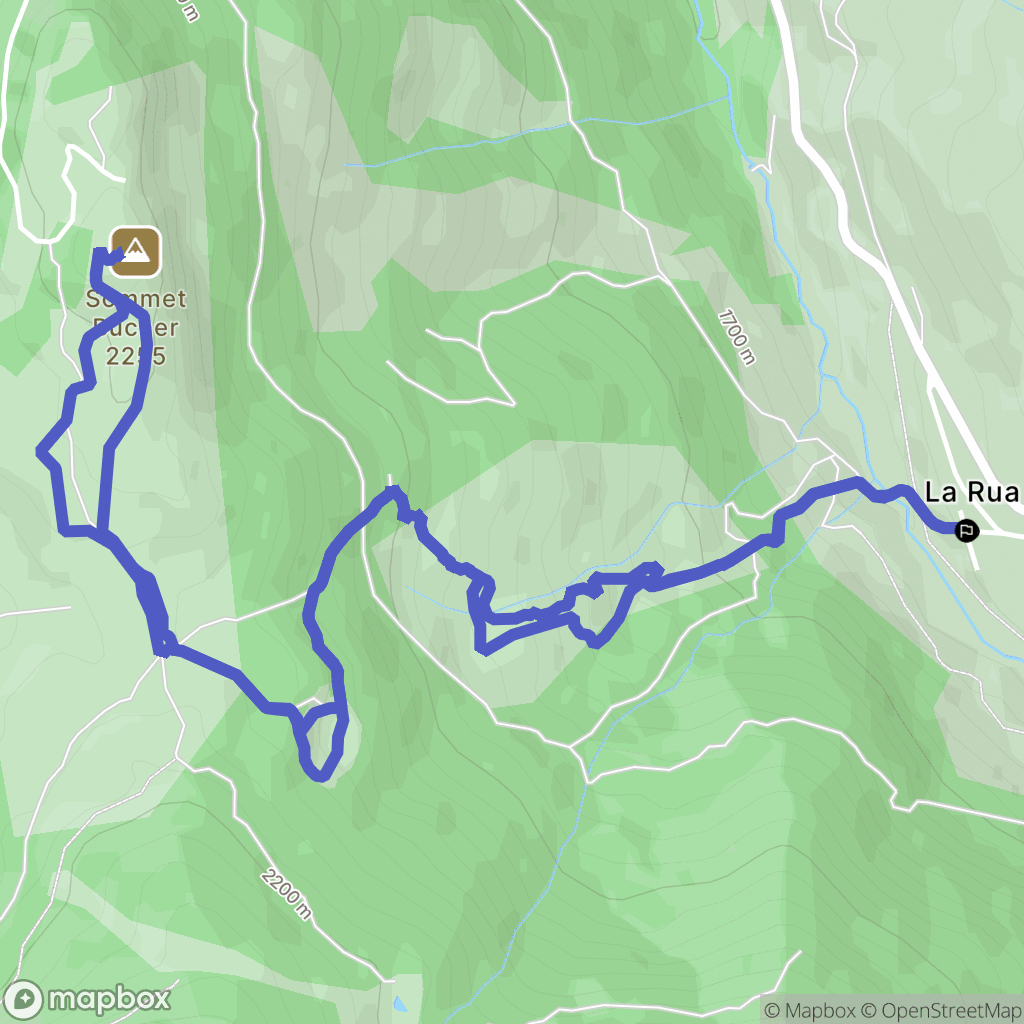The image size is (1024, 1024).
Task: Click the thickened overlapping route segment below the summit
Action: [153, 609]
